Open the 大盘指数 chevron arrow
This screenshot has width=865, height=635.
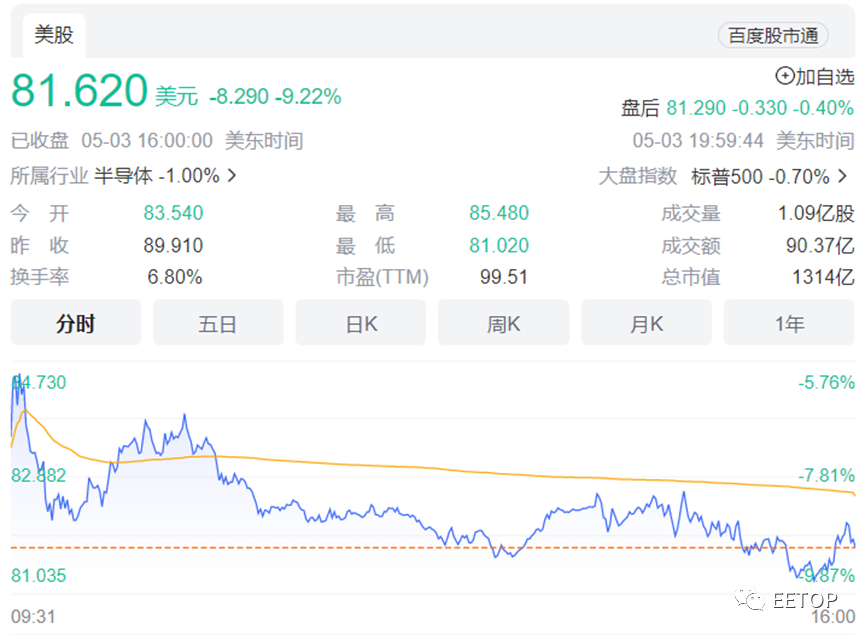point(843,171)
